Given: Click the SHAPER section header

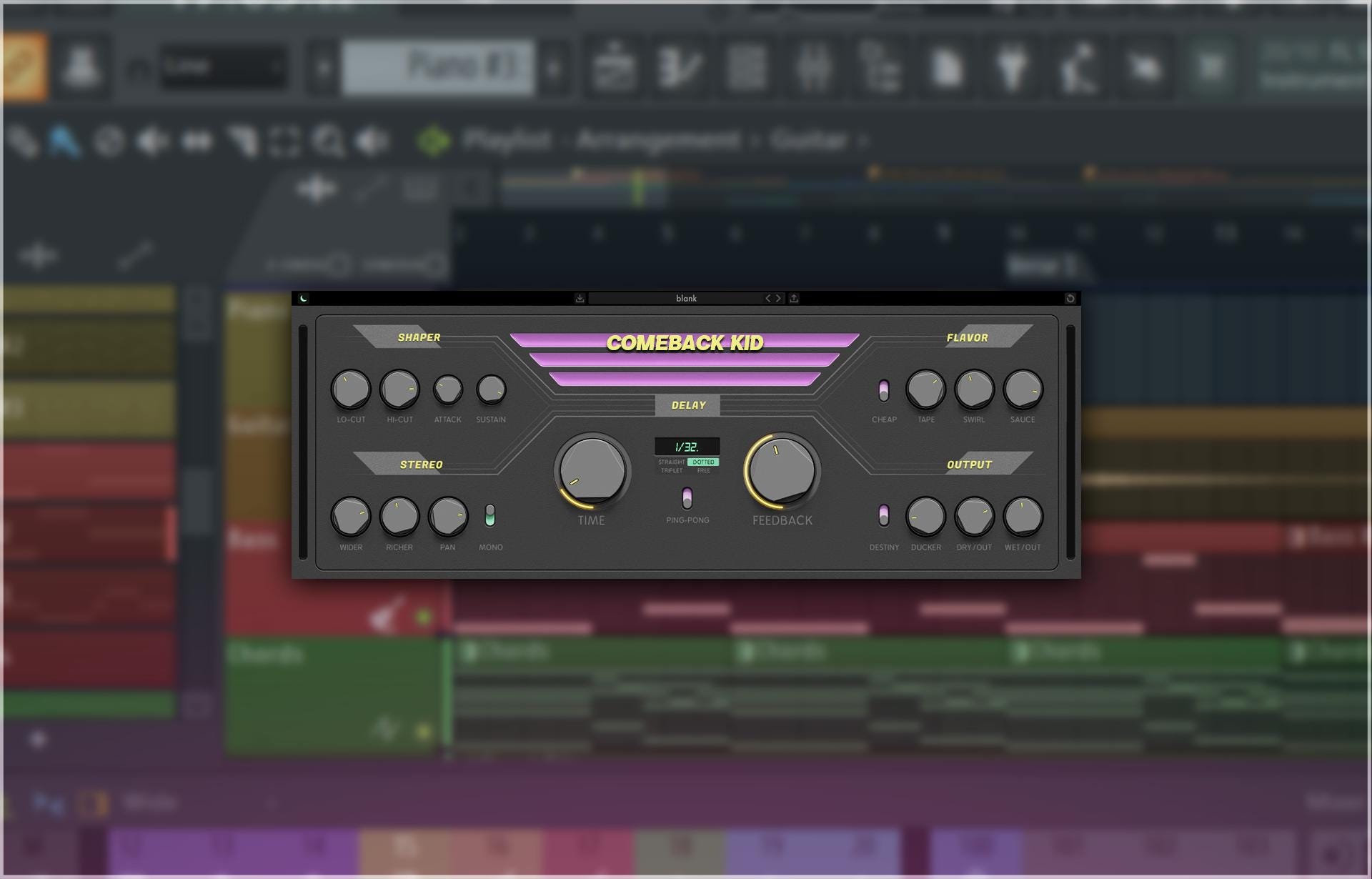Looking at the screenshot, I should (x=419, y=337).
